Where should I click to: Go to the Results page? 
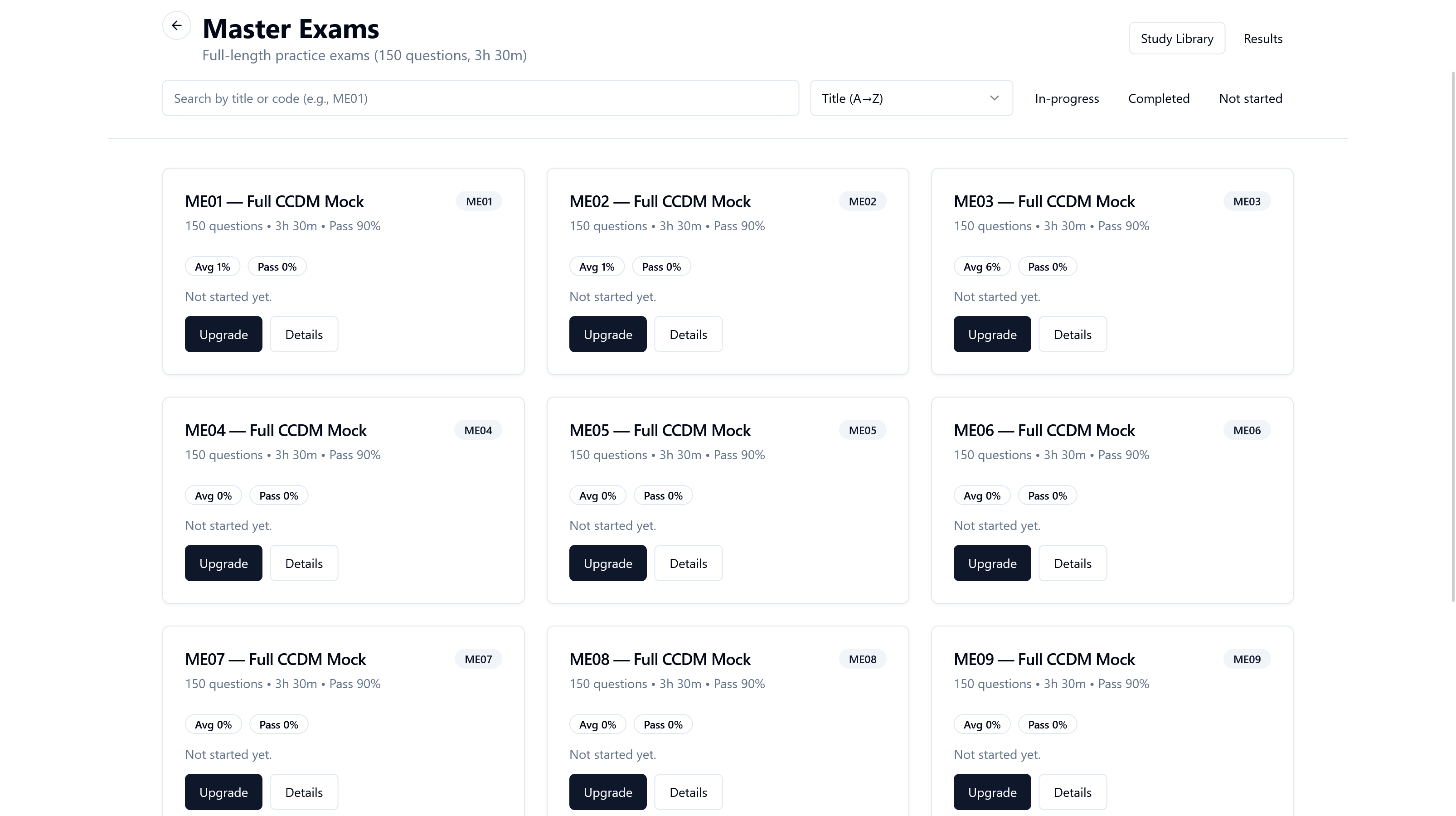tap(1263, 39)
